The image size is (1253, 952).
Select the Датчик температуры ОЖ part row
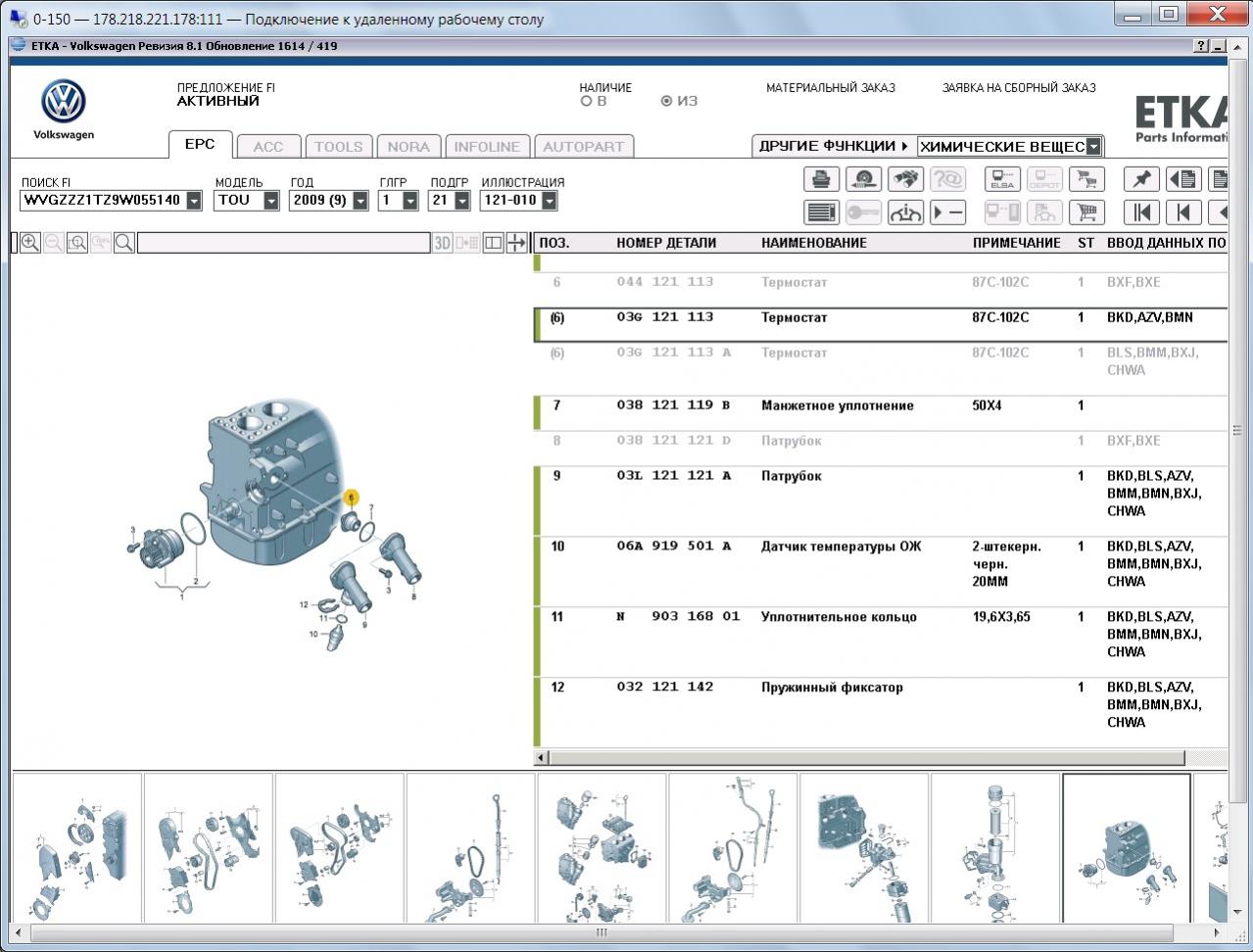pos(841,547)
